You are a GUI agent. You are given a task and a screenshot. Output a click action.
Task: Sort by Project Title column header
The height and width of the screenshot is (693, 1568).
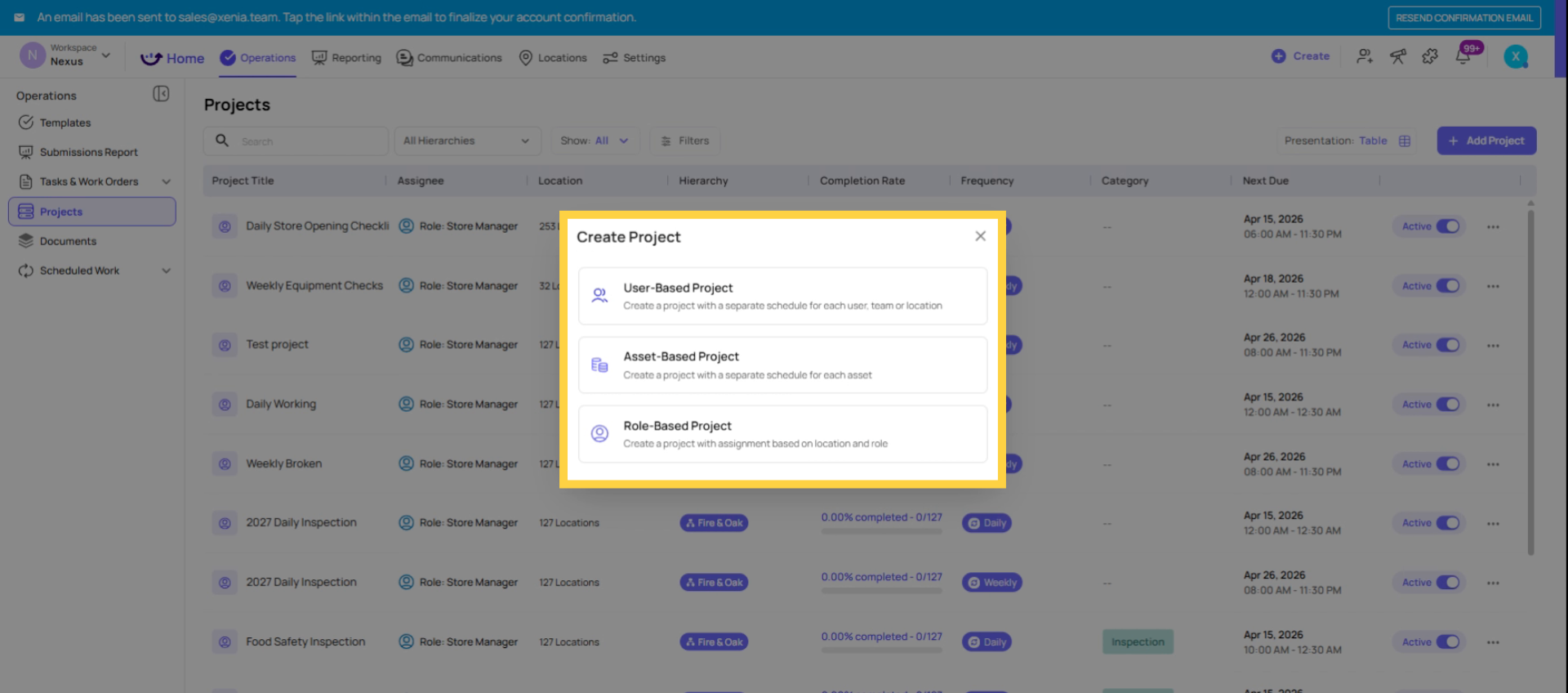[x=243, y=181]
